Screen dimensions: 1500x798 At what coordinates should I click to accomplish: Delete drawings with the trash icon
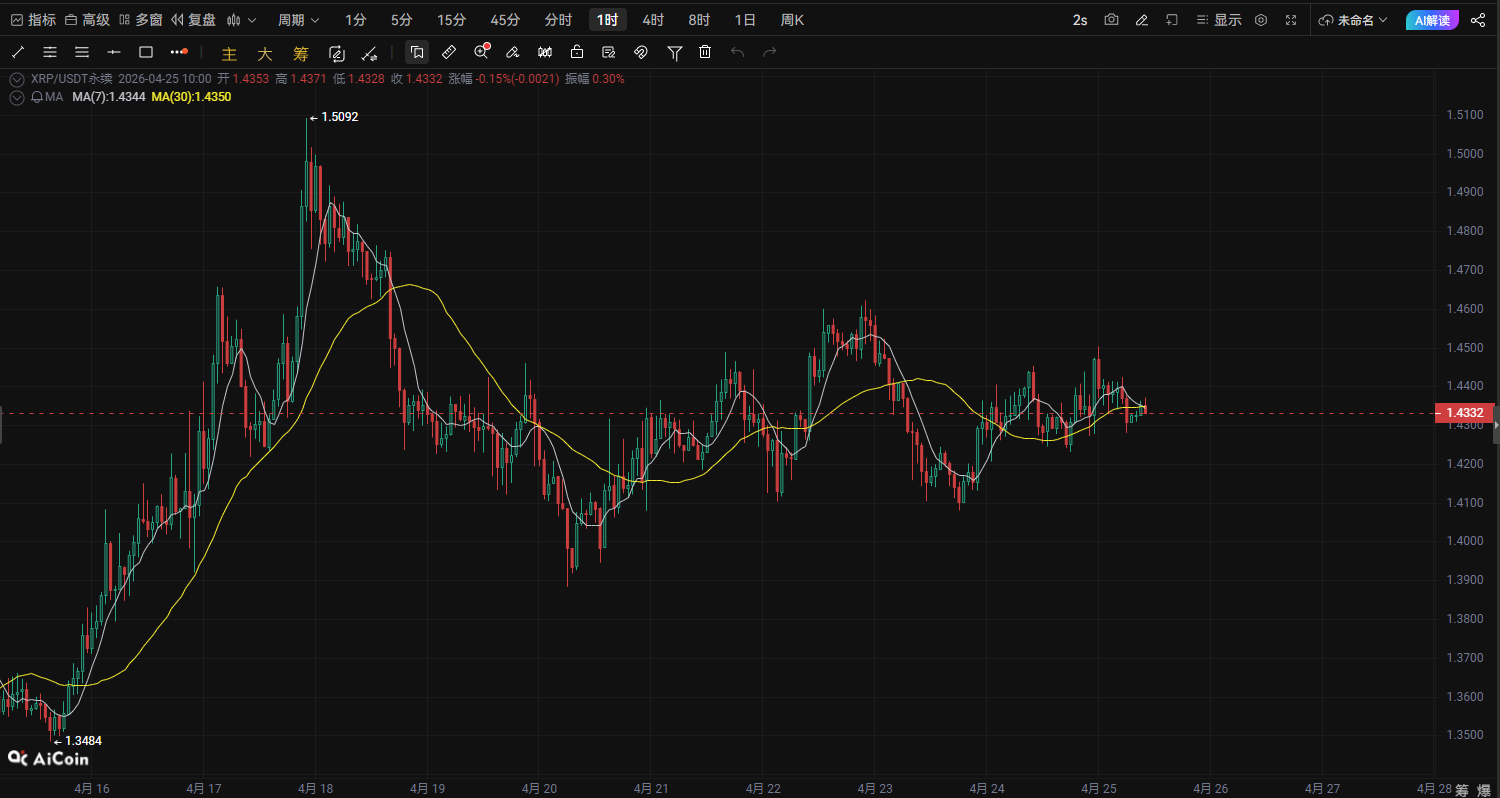705,52
